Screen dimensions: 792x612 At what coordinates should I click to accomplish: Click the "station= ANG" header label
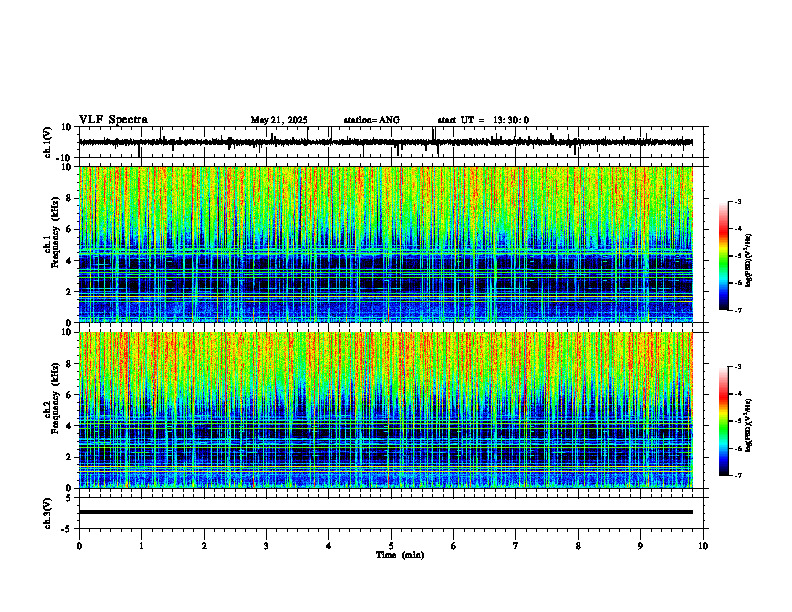coord(371,120)
